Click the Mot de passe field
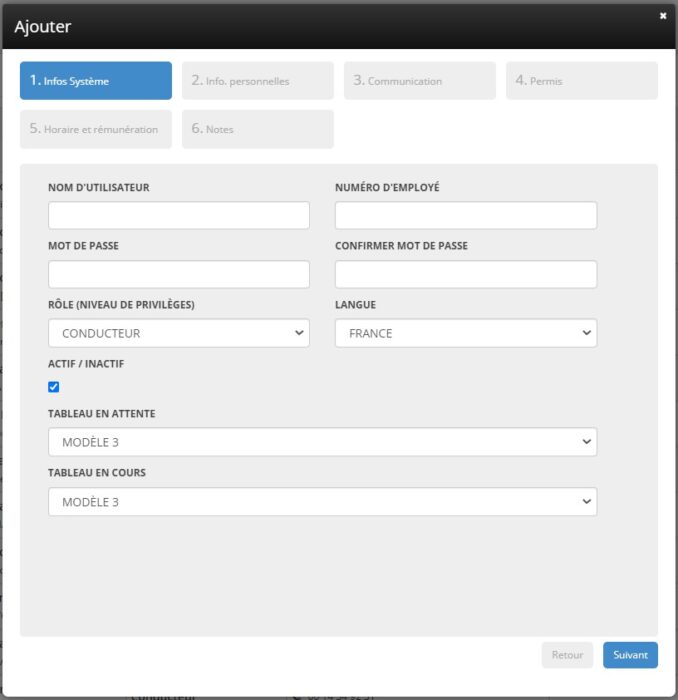Screen dimensions: 678x700 179,274
